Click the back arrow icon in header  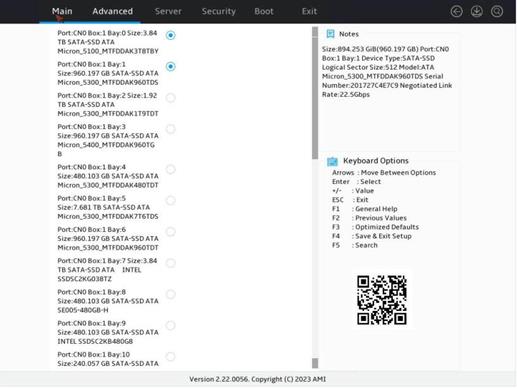(x=456, y=12)
